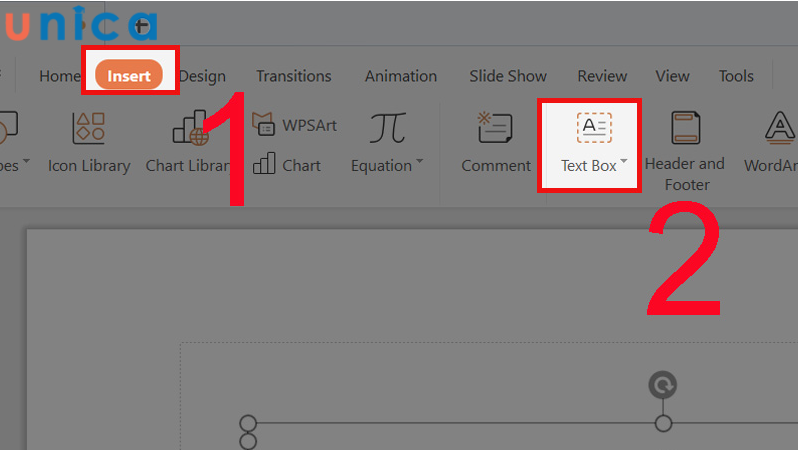Open the Chart Library icon
This screenshot has width=800, height=450.
pyautogui.click(x=190, y=128)
